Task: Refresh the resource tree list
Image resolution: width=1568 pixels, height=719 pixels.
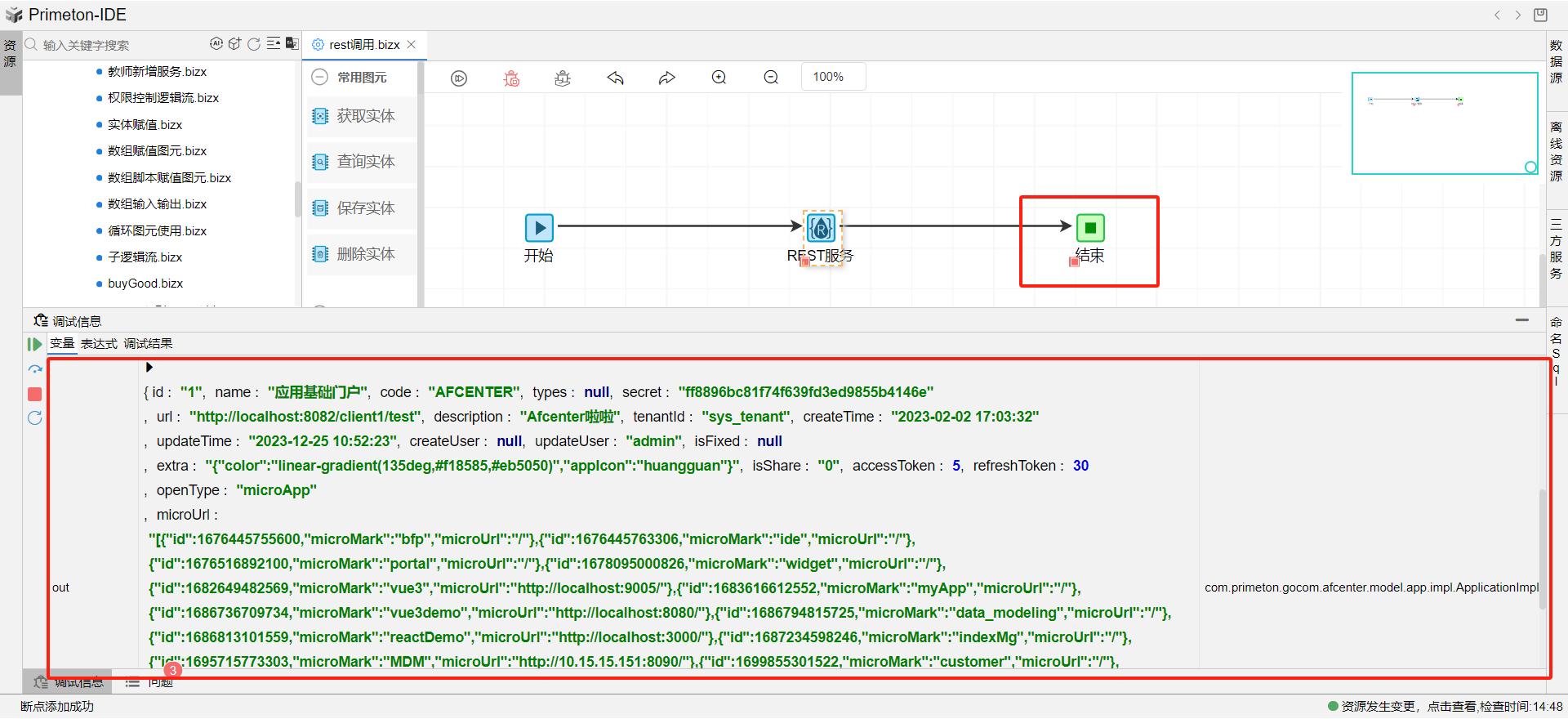Action: (x=254, y=44)
